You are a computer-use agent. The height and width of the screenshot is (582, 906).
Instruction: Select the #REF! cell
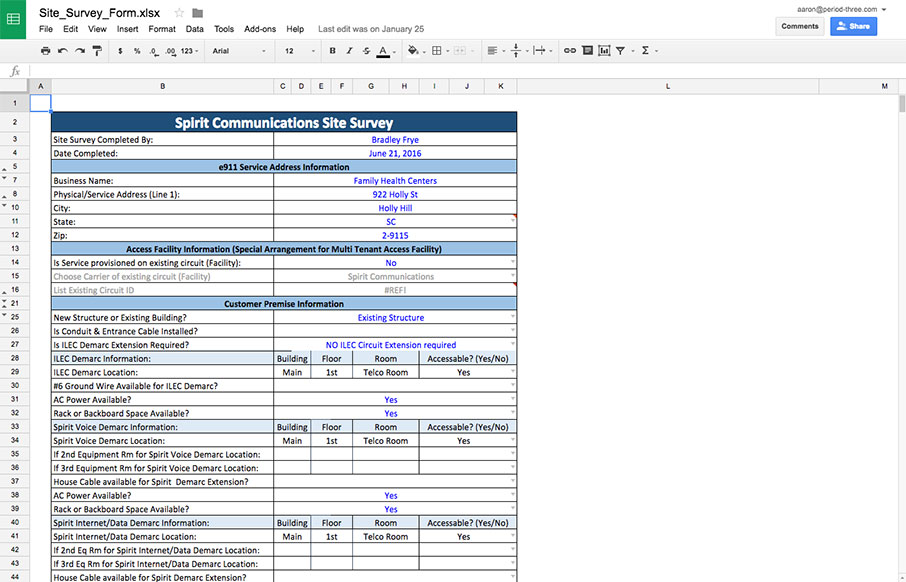coord(395,290)
